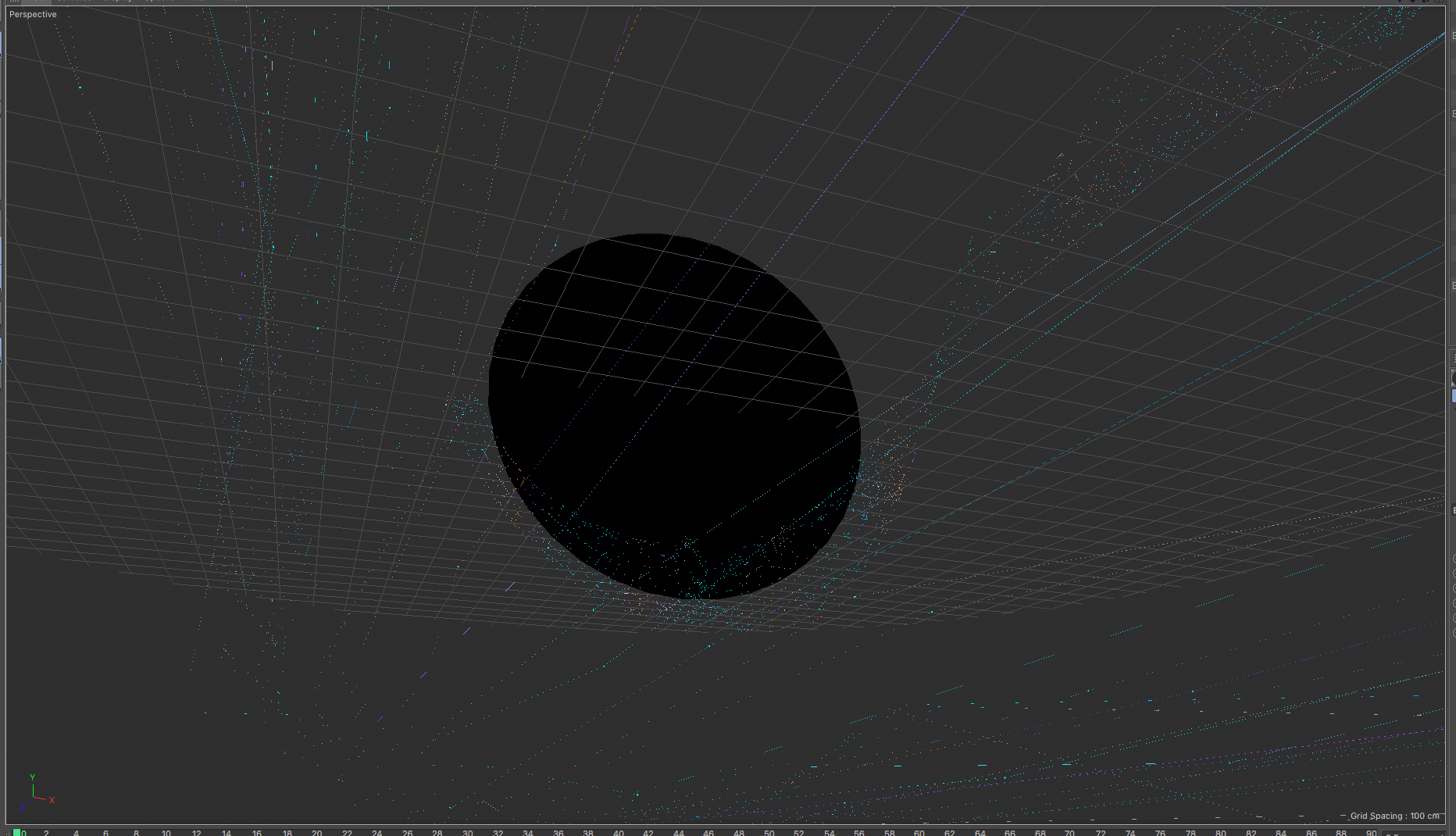
Task: Jump to frame 60 on timeline ruler
Action: tap(919, 833)
